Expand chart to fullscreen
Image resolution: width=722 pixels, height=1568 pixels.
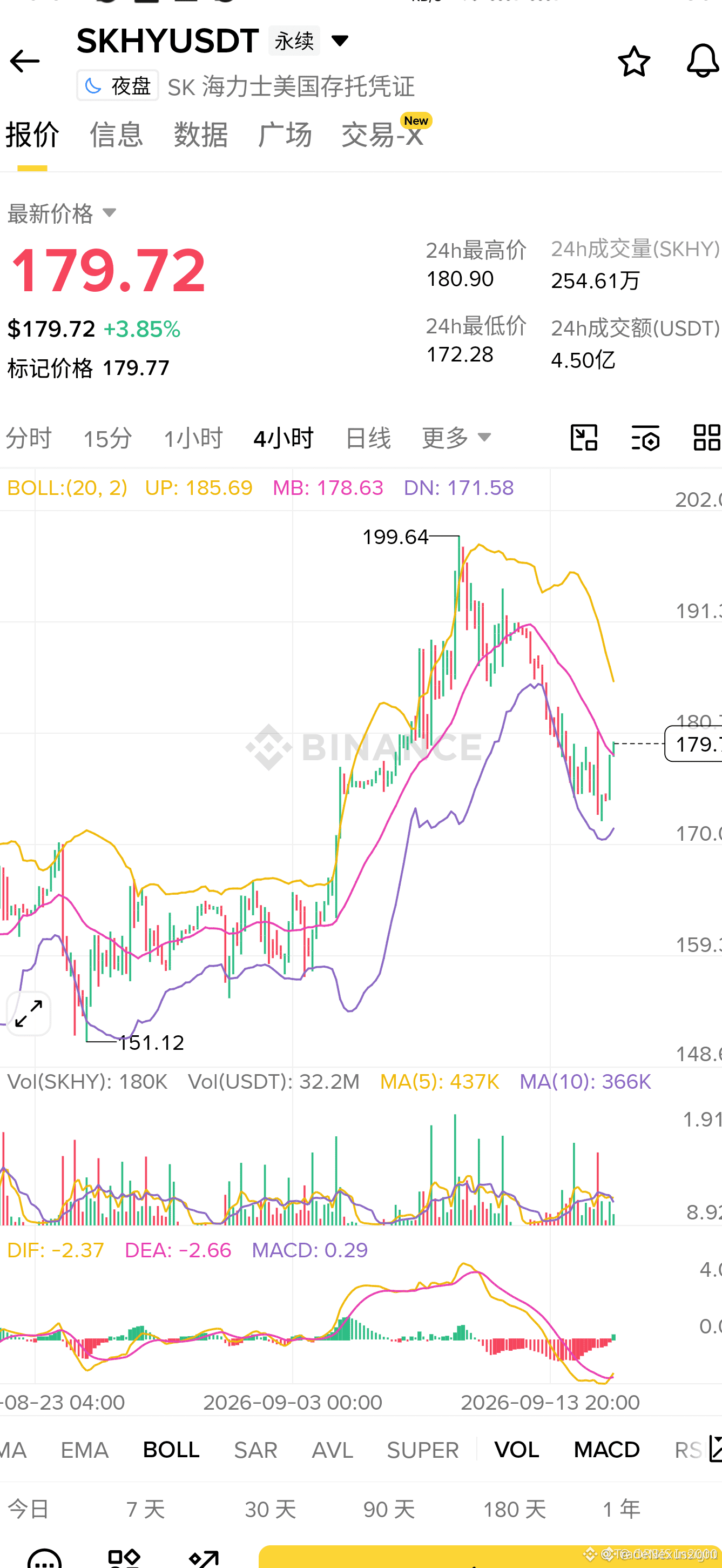point(29,1014)
